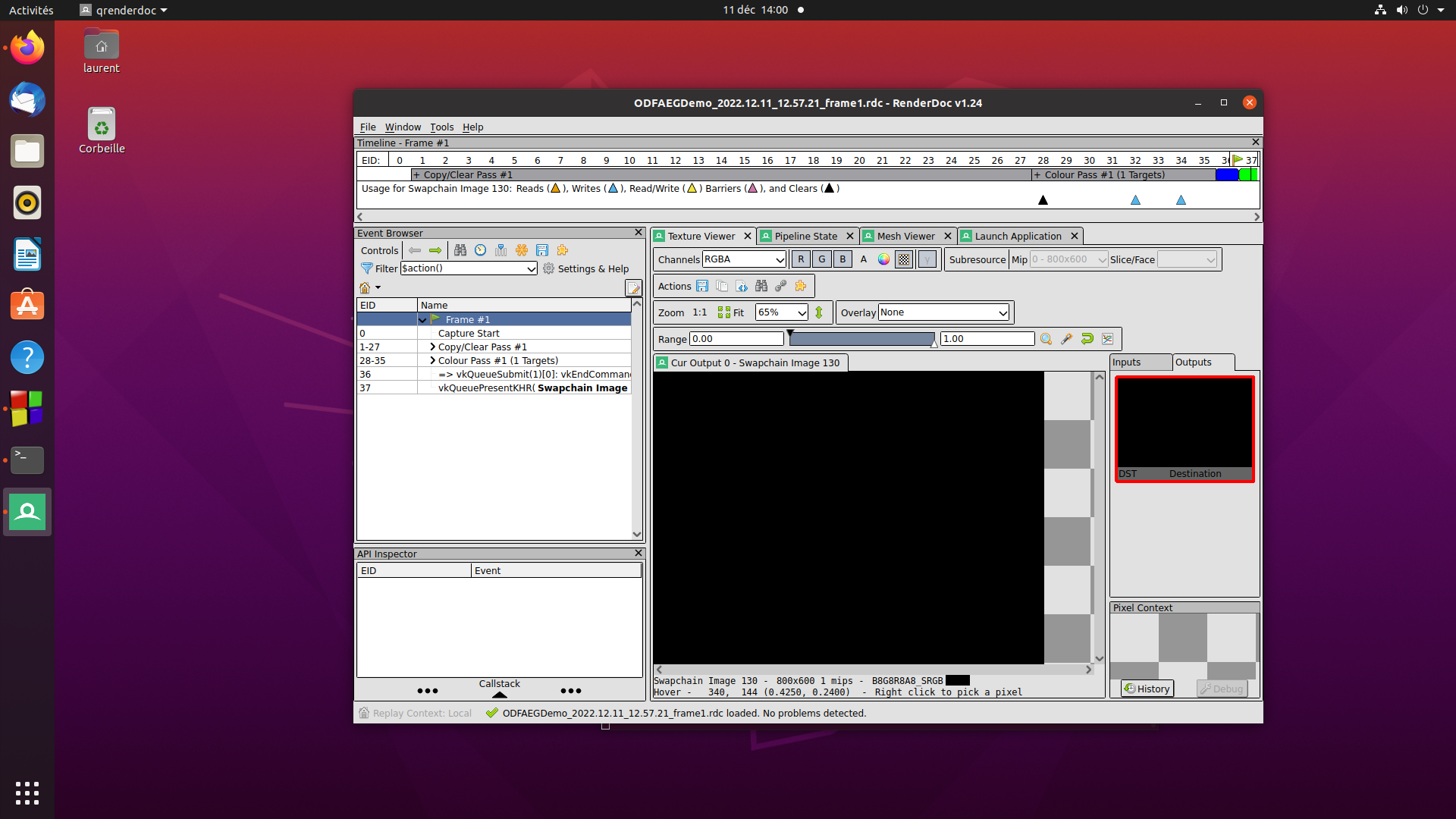Open Find event binoculars in Event Browser
The width and height of the screenshot is (1456, 819).
[460, 250]
